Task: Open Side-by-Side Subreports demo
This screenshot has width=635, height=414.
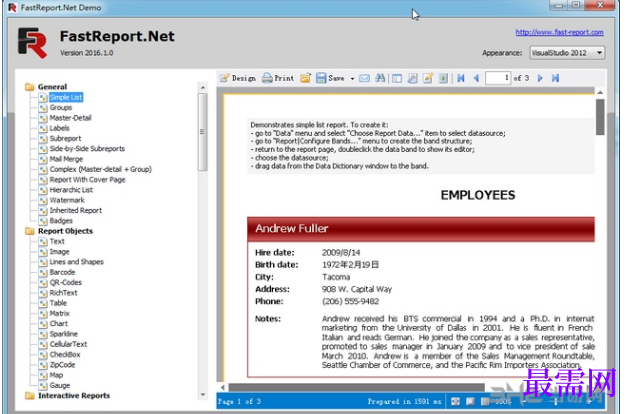Action: (x=87, y=149)
